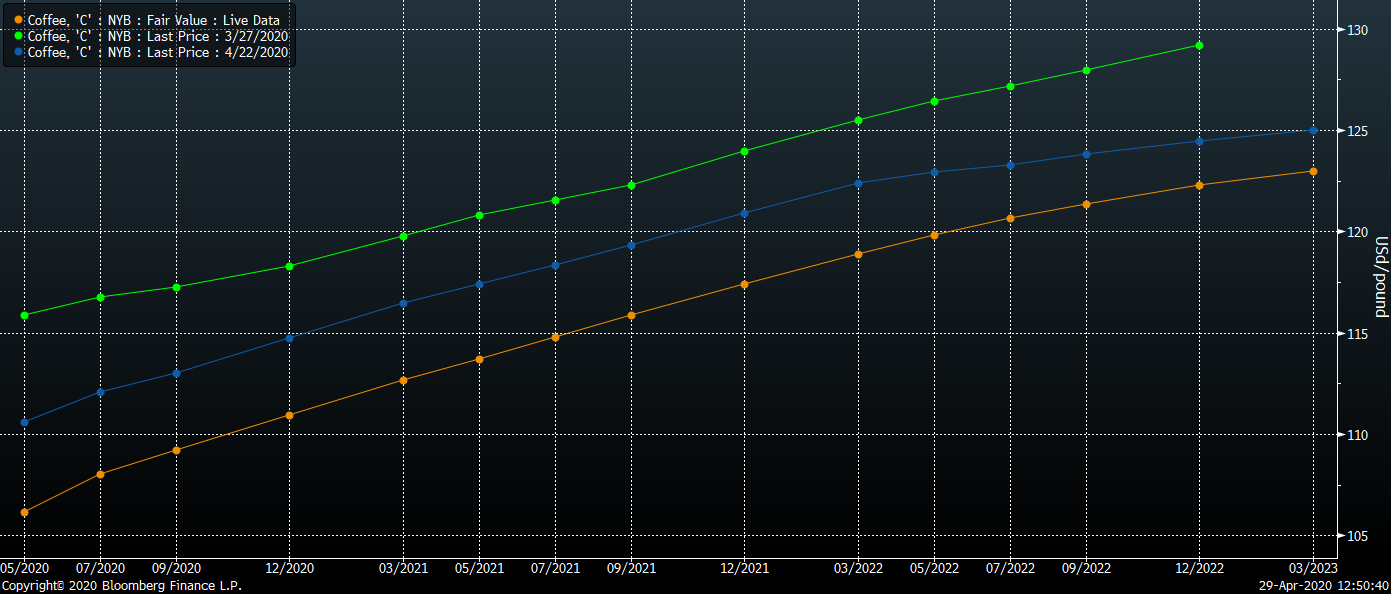Click the 07/2021 x-axis date label

[x=555, y=568]
